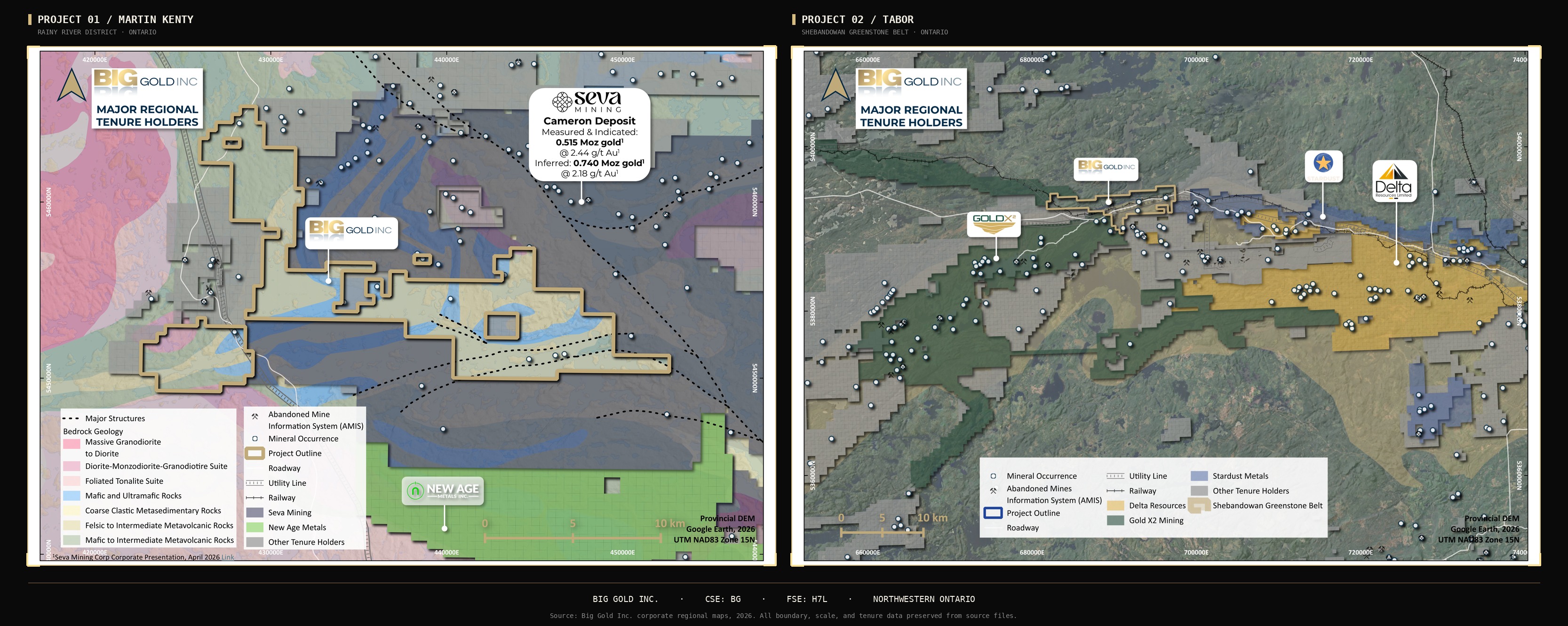Click Utility Line symbol in Tabor legend
Viewport: 1568px width, 626px height.
pos(1115,476)
